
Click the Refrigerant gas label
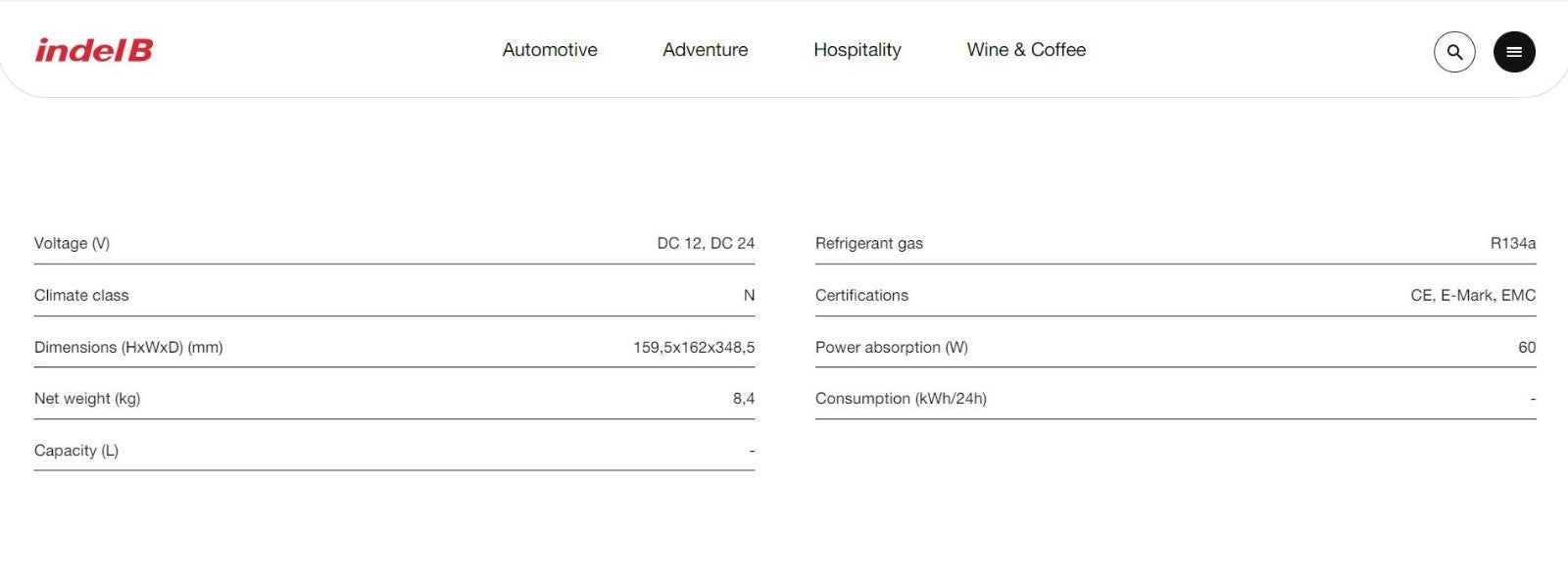click(869, 243)
